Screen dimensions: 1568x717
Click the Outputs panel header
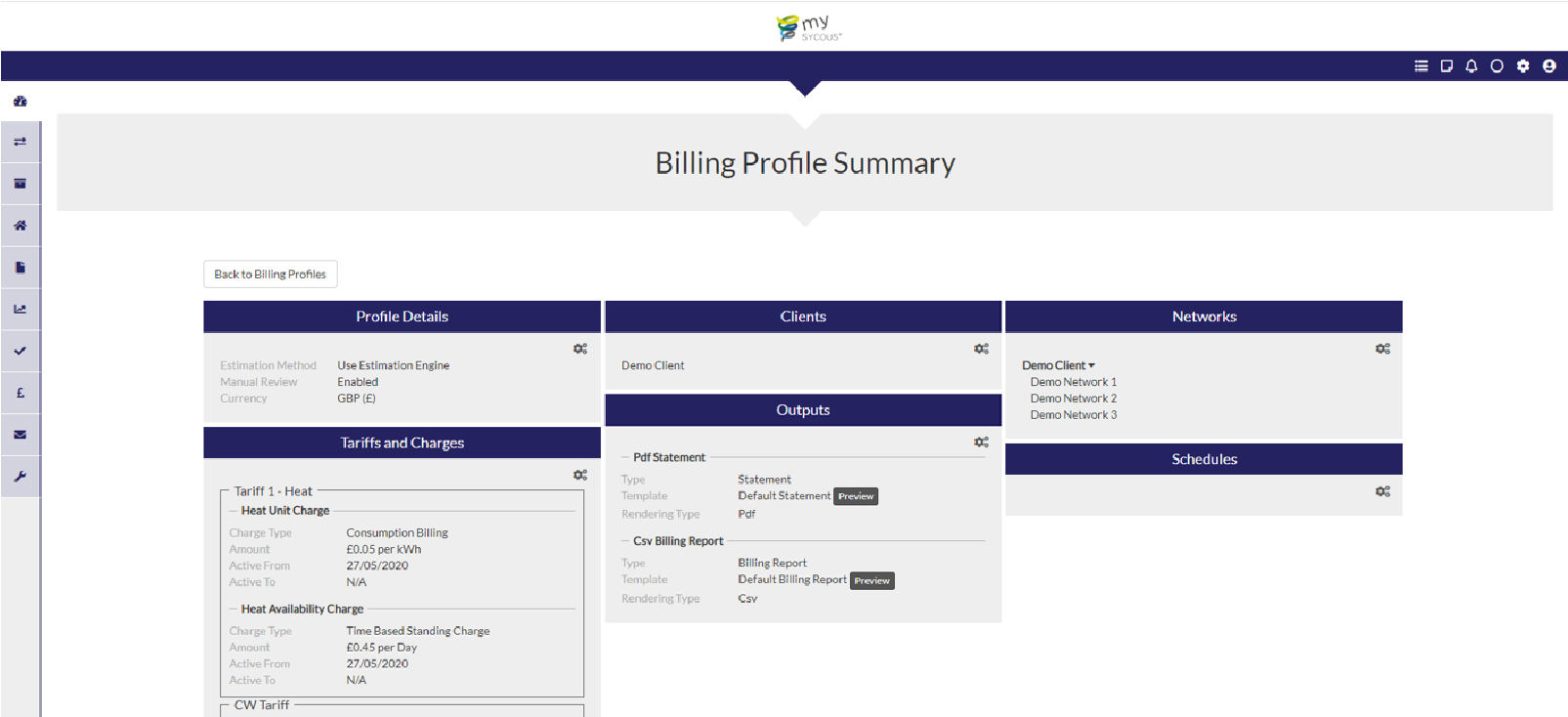tap(803, 410)
